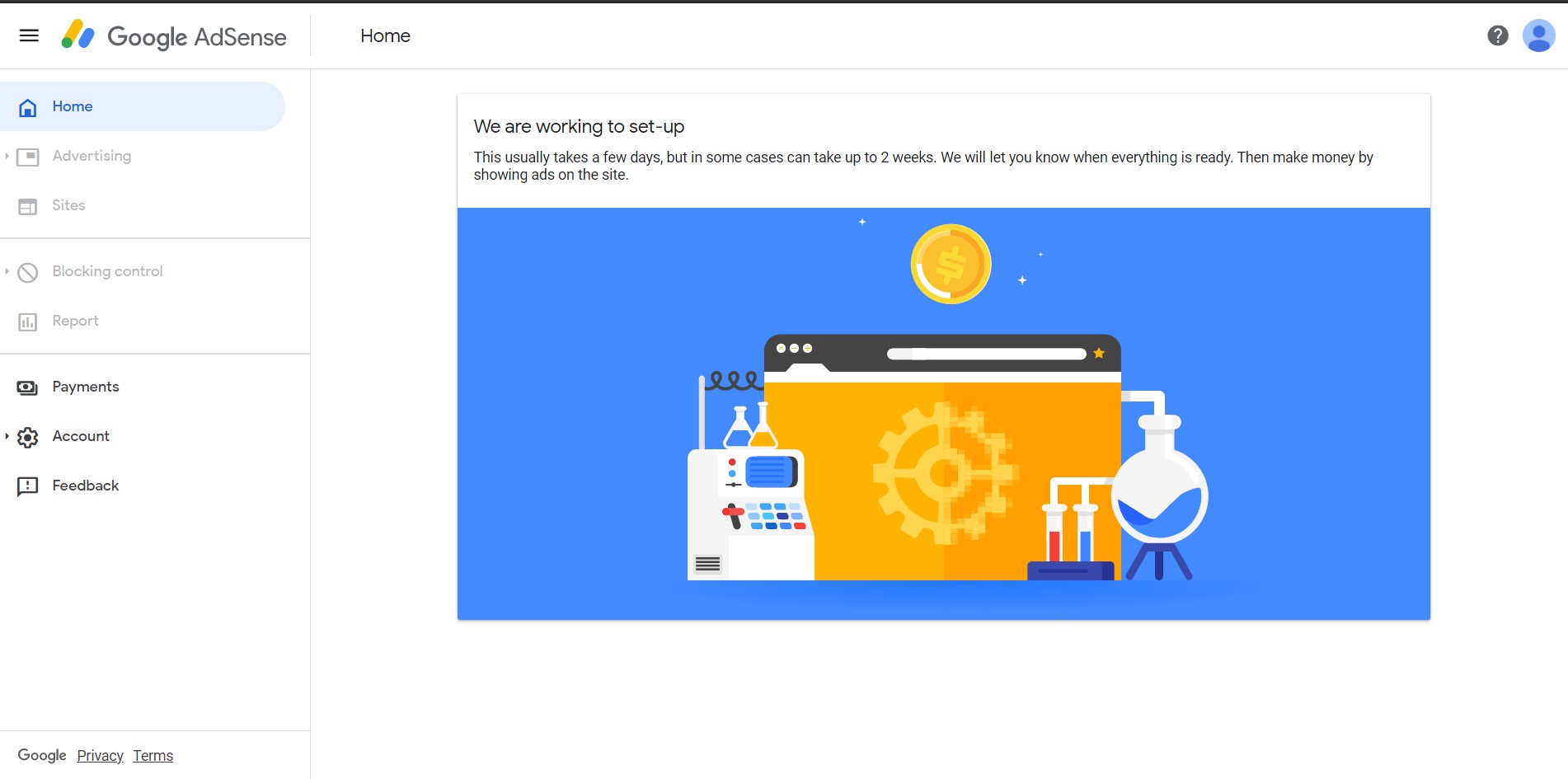
Task: Click the user profile avatar
Action: (x=1537, y=35)
